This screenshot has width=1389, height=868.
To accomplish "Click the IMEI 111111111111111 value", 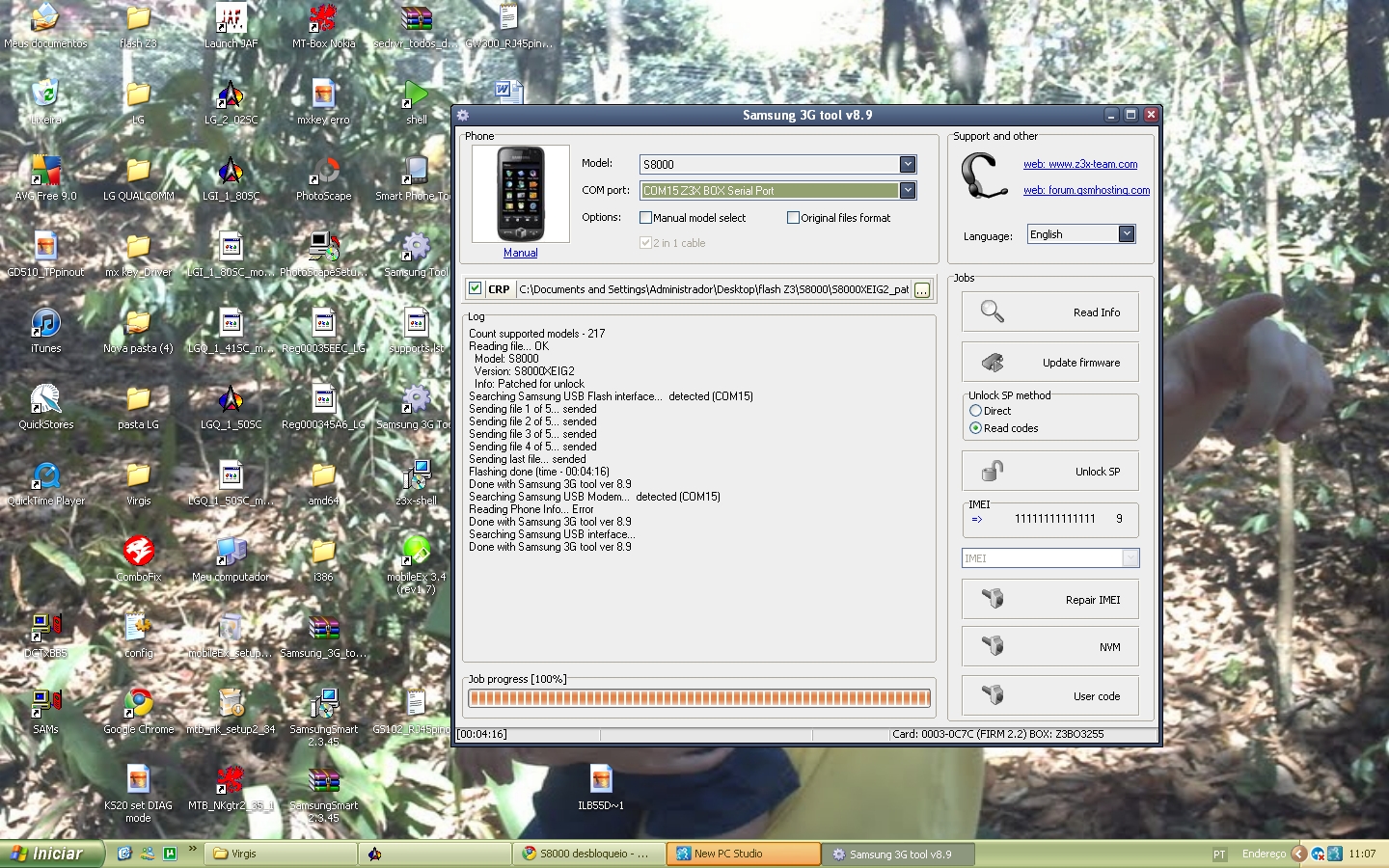I will click(1054, 519).
